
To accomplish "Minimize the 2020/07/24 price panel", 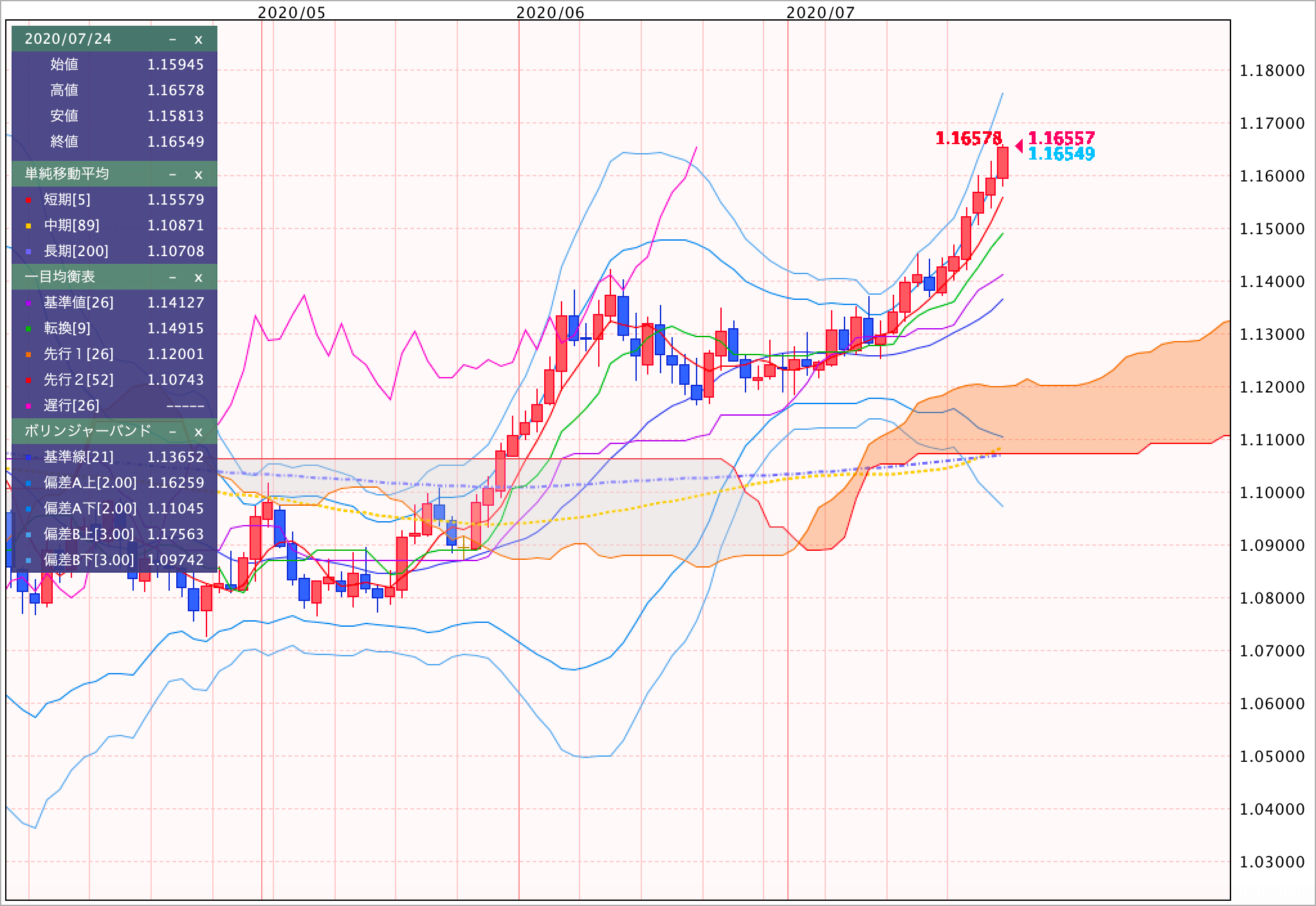I will click(172, 39).
